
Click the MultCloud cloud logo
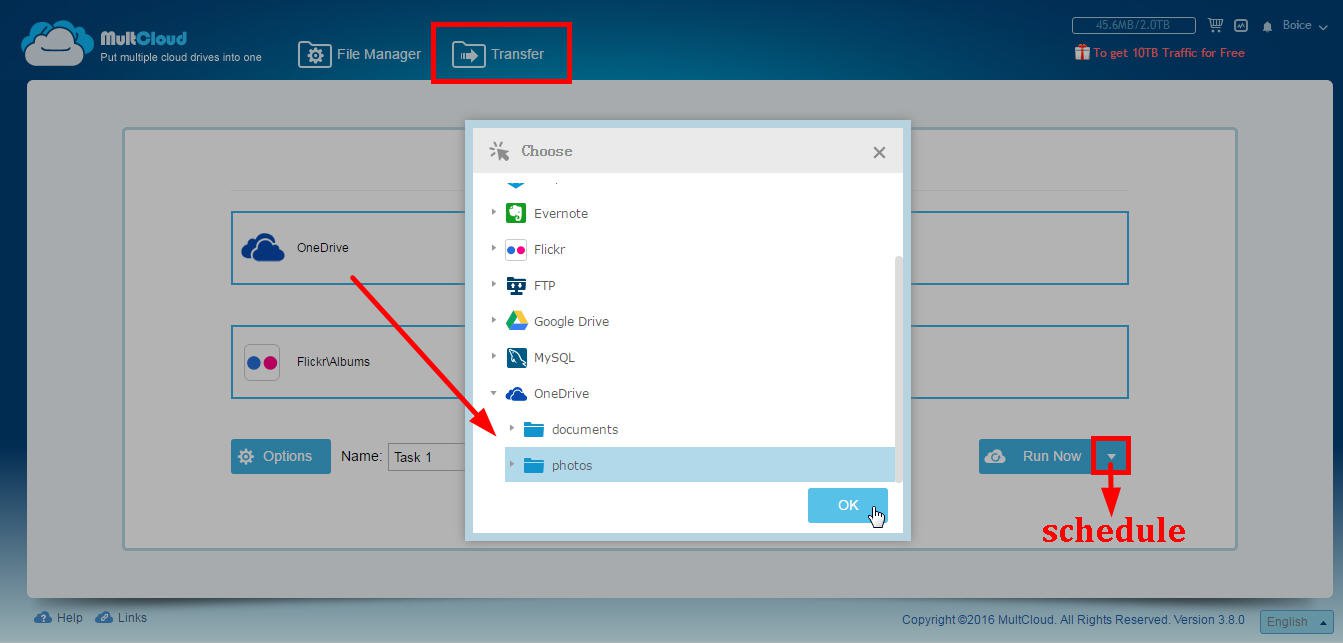tap(58, 43)
